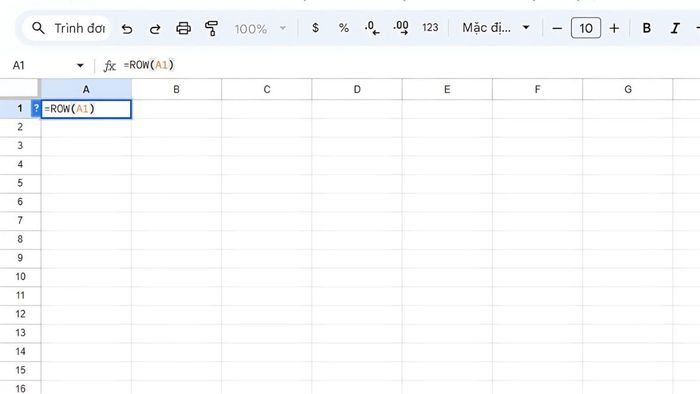Select row 15 header
The height and width of the screenshot is (394, 700).
coord(20,371)
